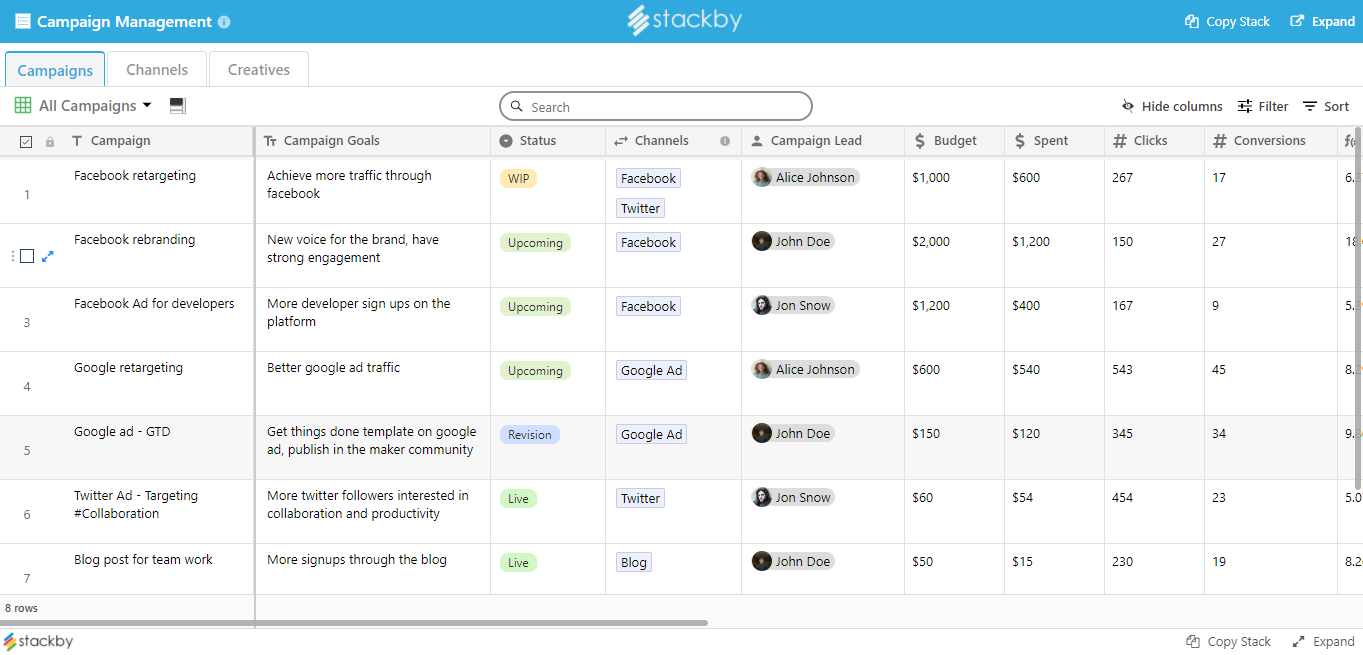This screenshot has width=1363, height=655.
Task: Switch to the Channels tab
Action: pyautogui.click(x=157, y=70)
